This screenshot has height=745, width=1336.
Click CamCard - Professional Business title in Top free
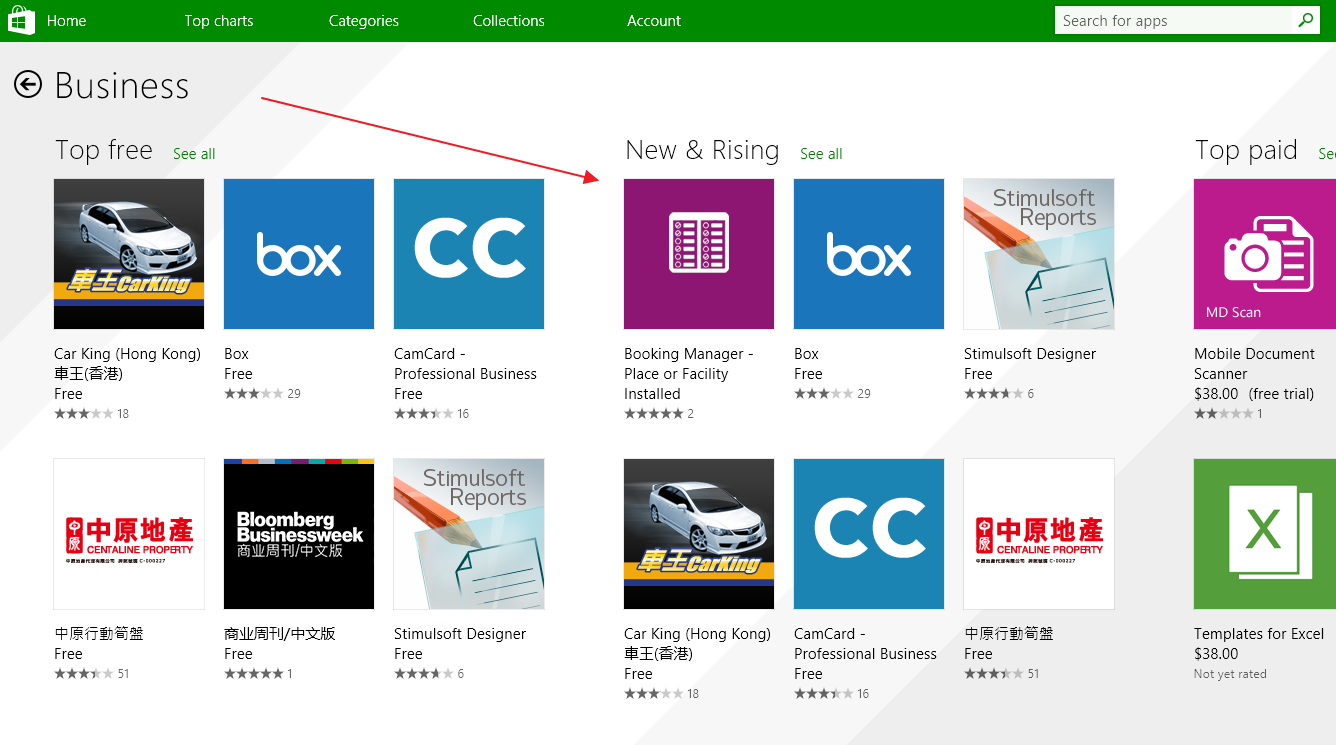(465, 364)
